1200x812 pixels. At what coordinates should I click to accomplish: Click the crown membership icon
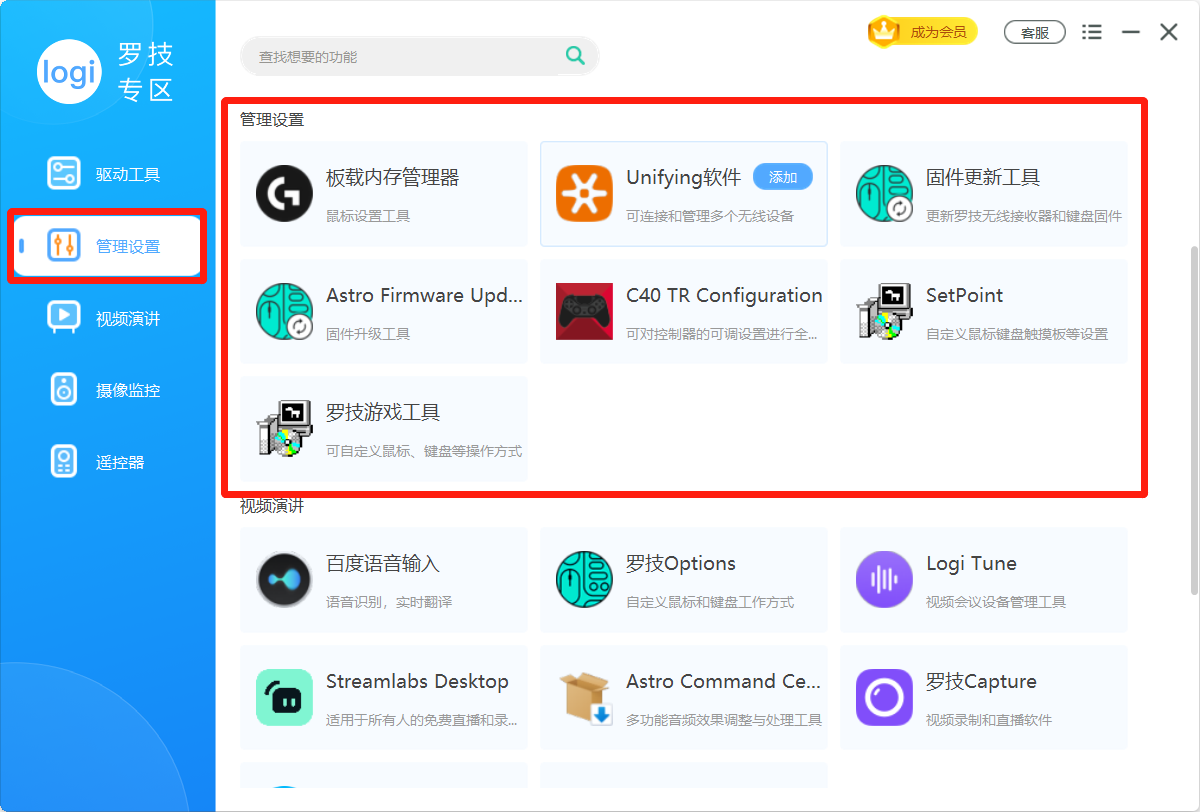(x=884, y=32)
